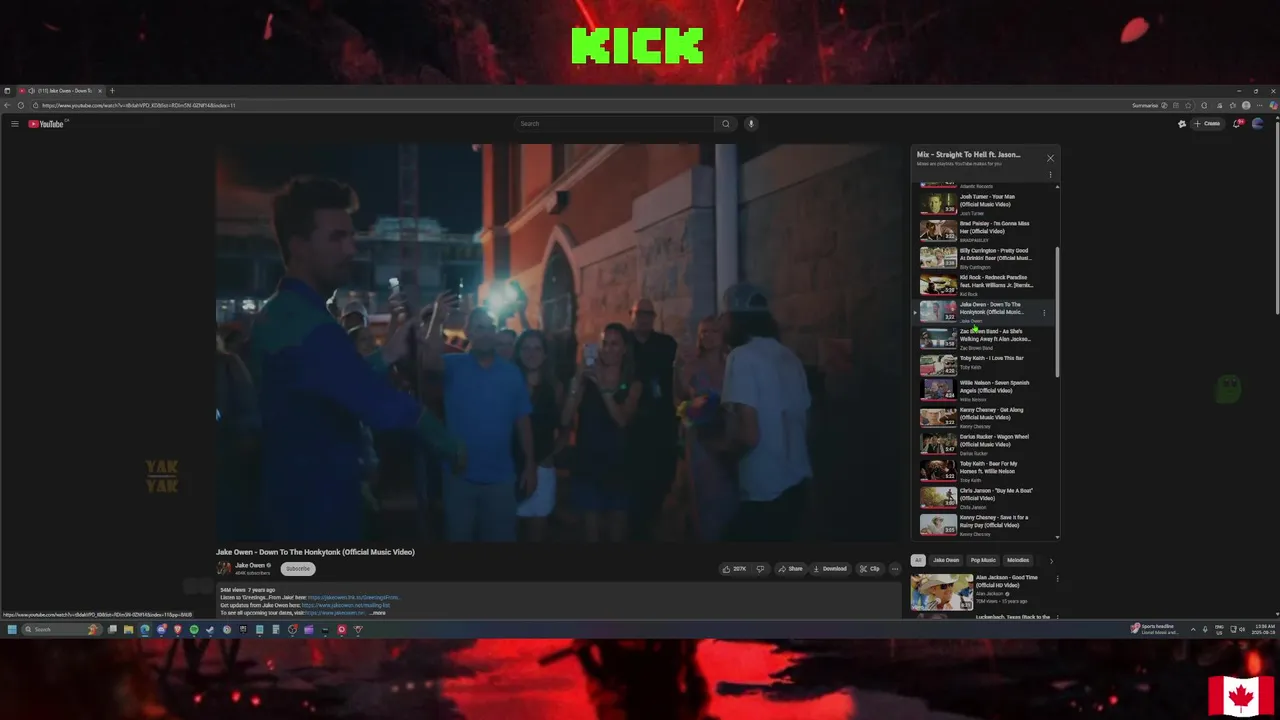Screen dimensions: 1280x720
Task: Play Brad Paisley - I'm Gonna Miss Her
Action: point(985,231)
